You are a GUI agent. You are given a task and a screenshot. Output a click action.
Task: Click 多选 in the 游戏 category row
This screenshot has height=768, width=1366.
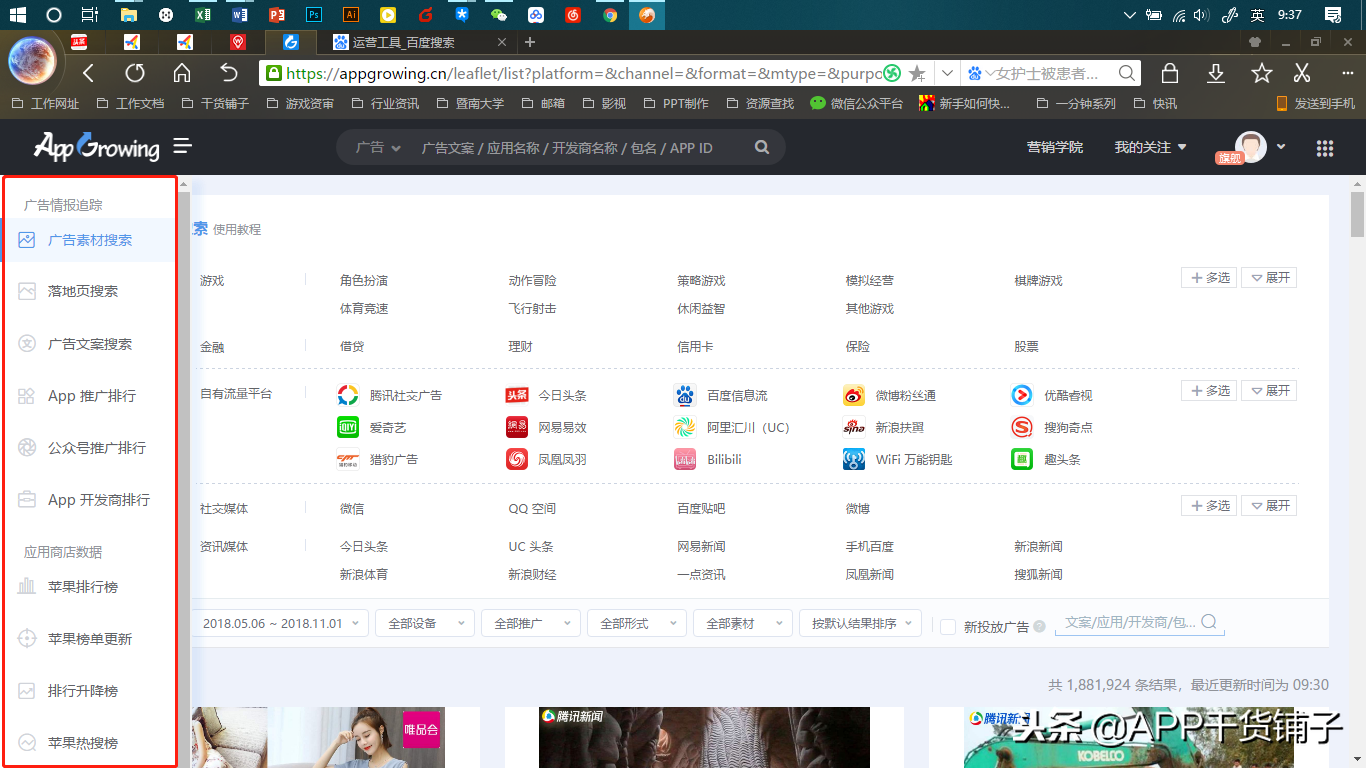point(1209,278)
